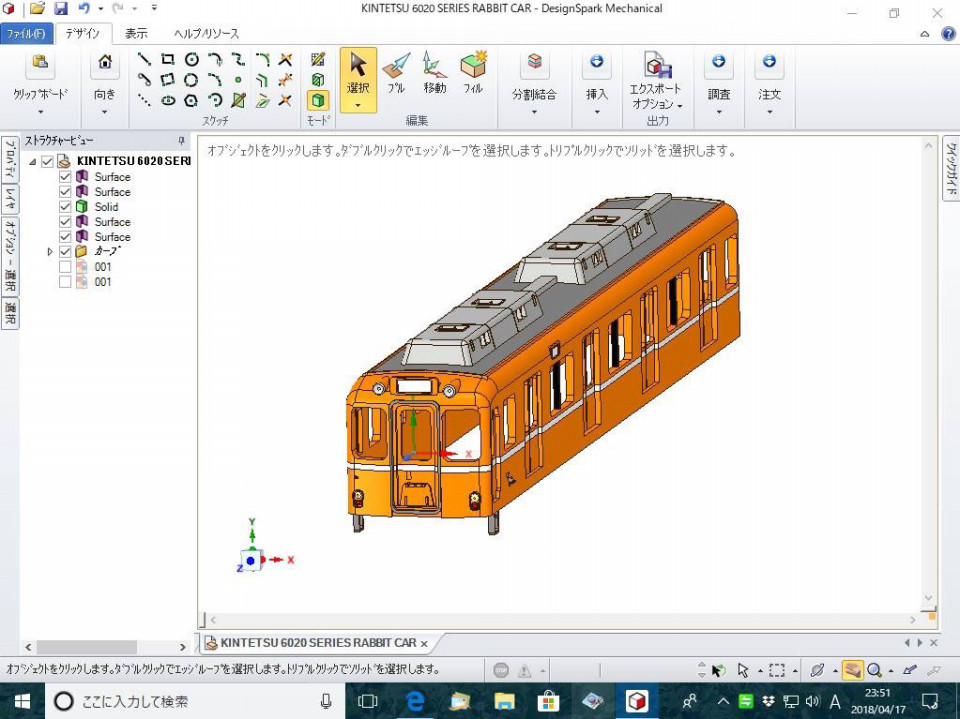Select the Line sketch tool

click(144, 59)
